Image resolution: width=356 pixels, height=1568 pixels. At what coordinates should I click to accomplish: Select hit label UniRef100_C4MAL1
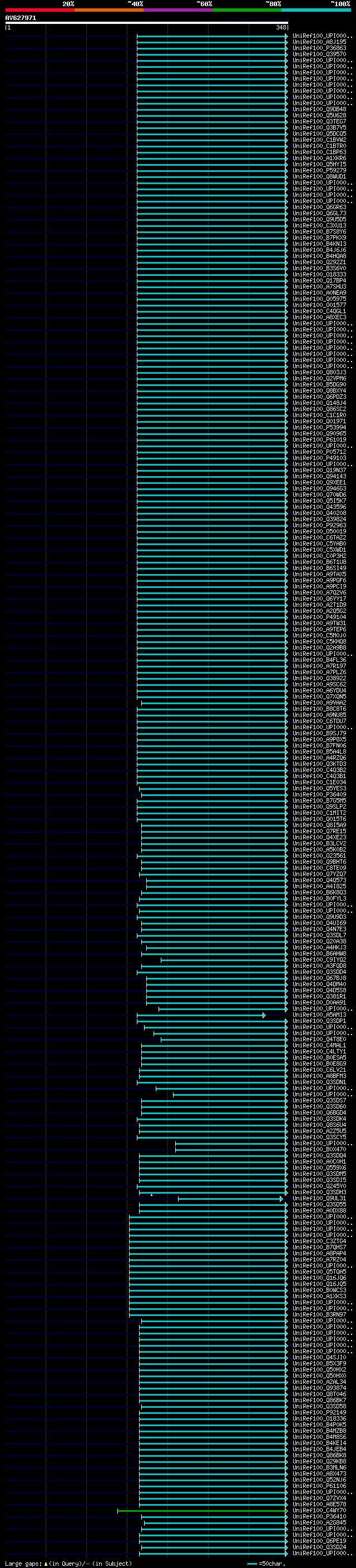[x=319, y=1045]
